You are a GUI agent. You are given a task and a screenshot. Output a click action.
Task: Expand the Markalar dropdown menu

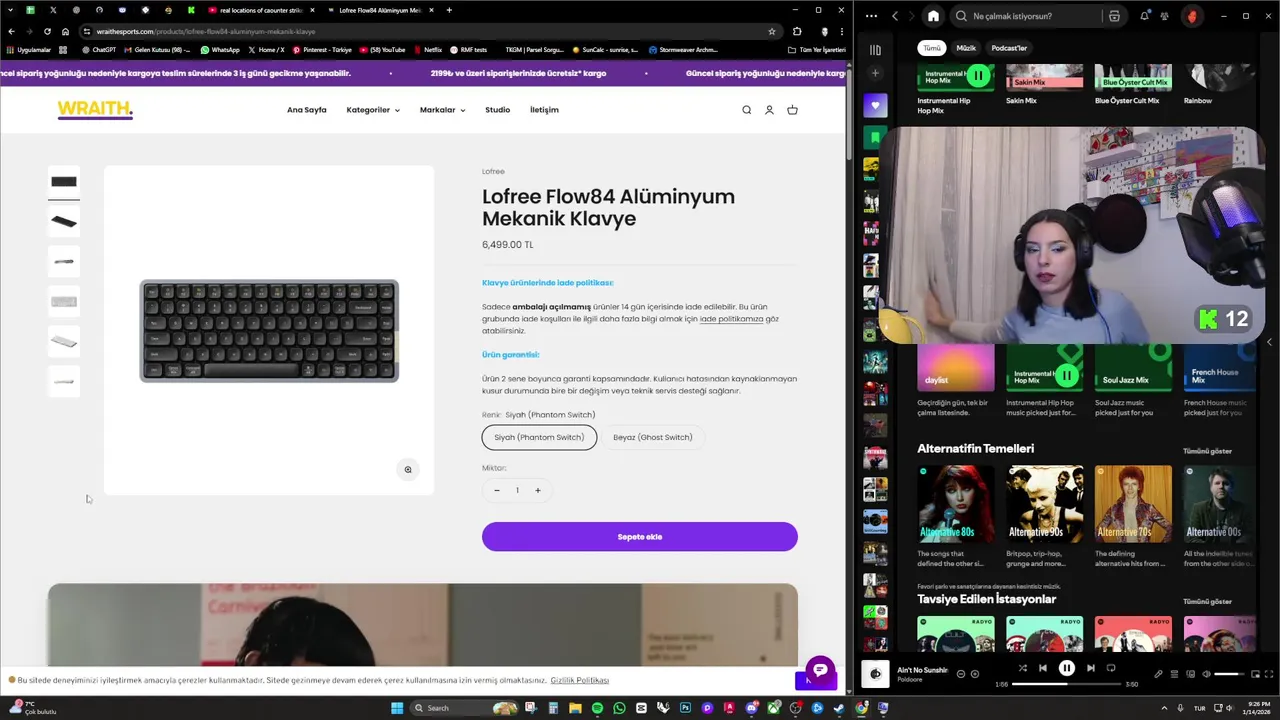coord(442,110)
